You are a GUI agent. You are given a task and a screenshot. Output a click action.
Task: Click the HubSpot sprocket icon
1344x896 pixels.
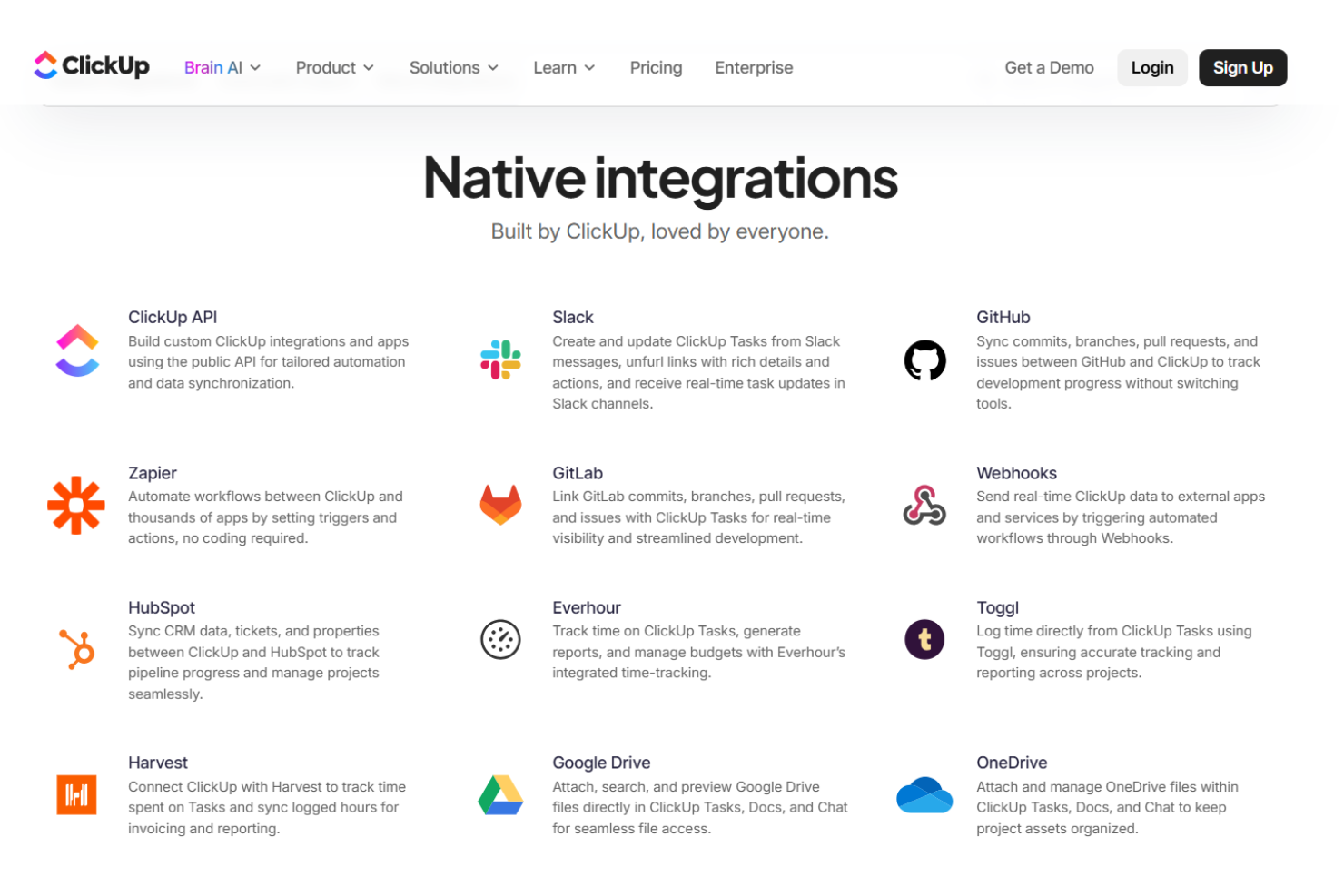tap(78, 649)
